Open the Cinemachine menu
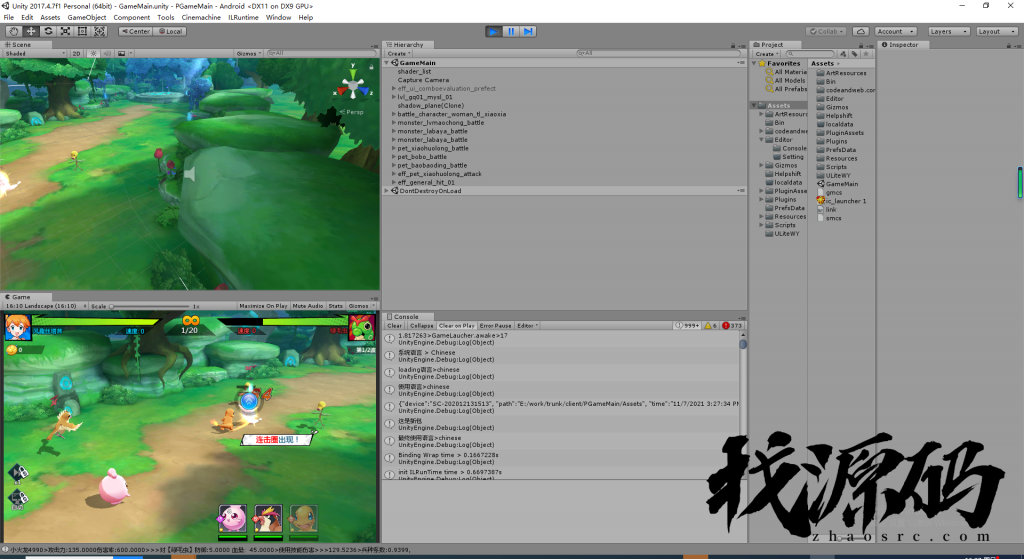Image resolution: width=1024 pixels, height=559 pixels. pos(201,18)
